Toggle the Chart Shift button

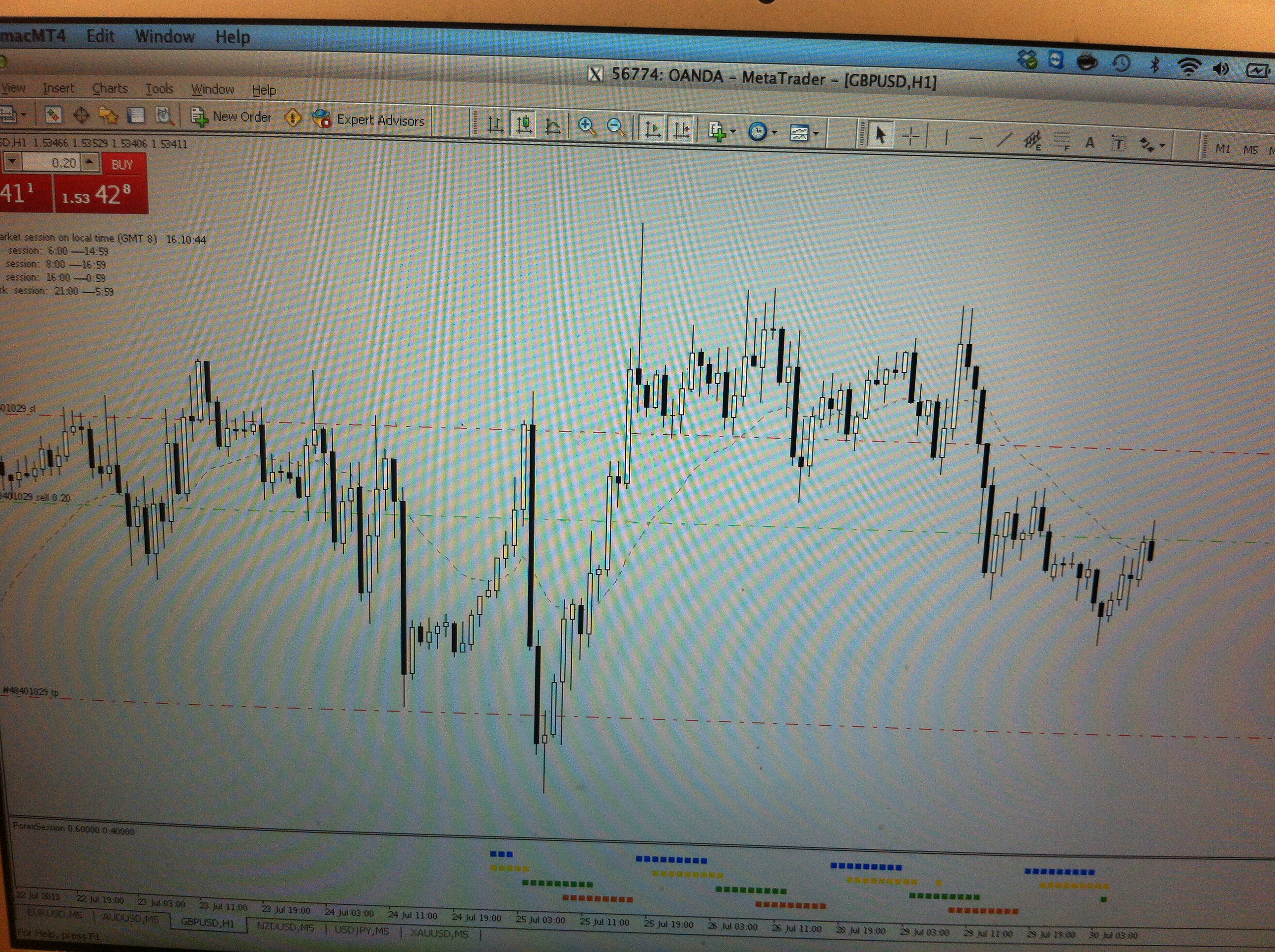681,130
